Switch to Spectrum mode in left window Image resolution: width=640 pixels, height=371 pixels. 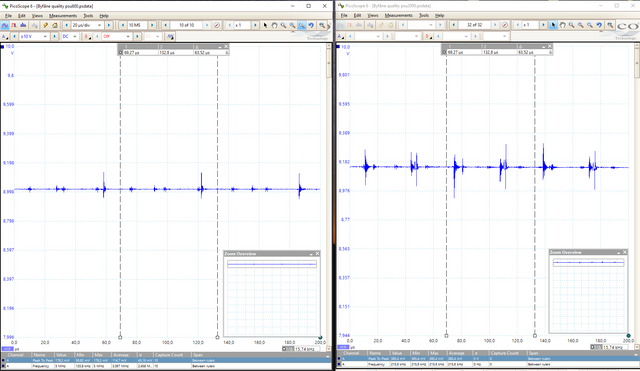point(23,25)
